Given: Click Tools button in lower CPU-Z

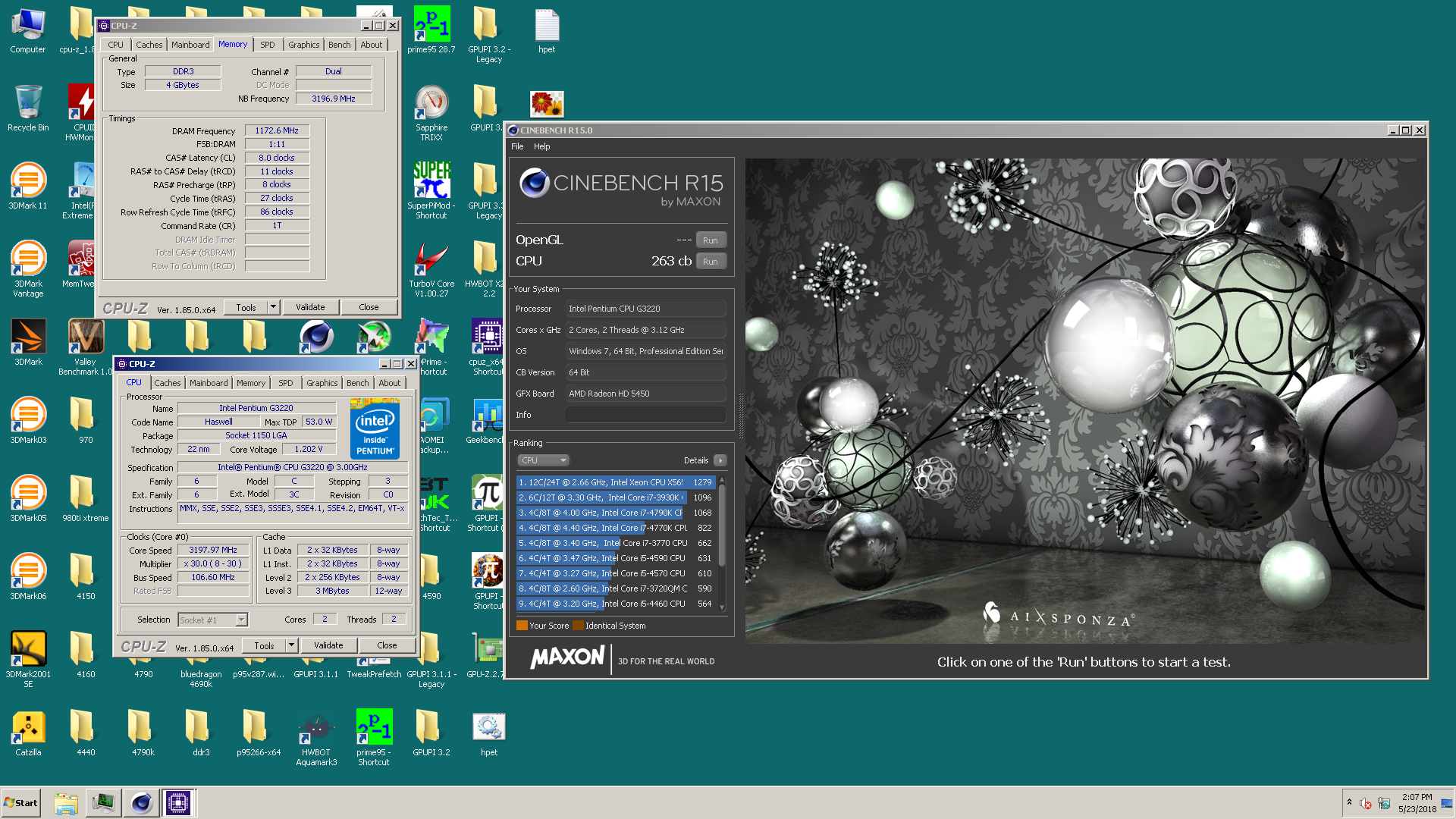Looking at the screenshot, I should tap(264, 645).
